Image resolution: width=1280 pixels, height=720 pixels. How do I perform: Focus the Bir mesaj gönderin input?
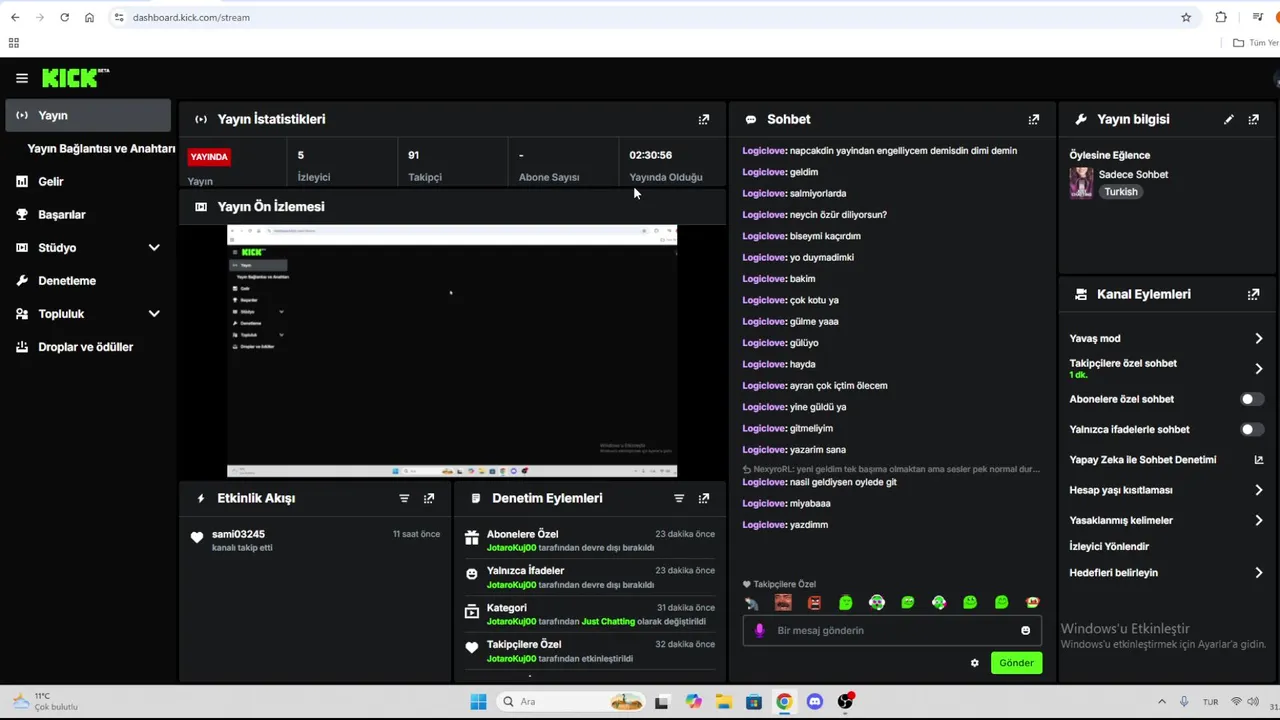[x=890, y=630]
